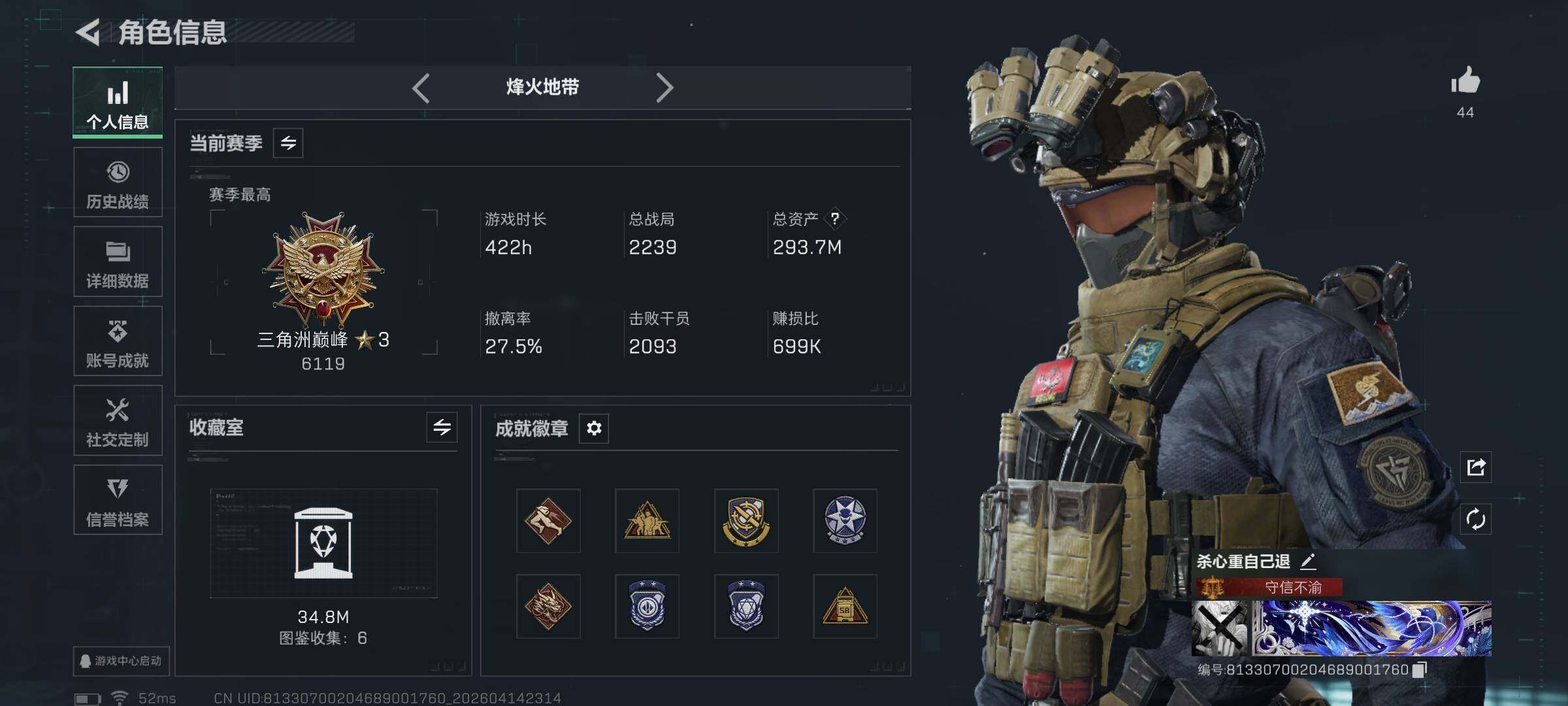Toggle the 收藏室 swap view icon
This screenshot has width=1568, height=706.
pos(442,428)
